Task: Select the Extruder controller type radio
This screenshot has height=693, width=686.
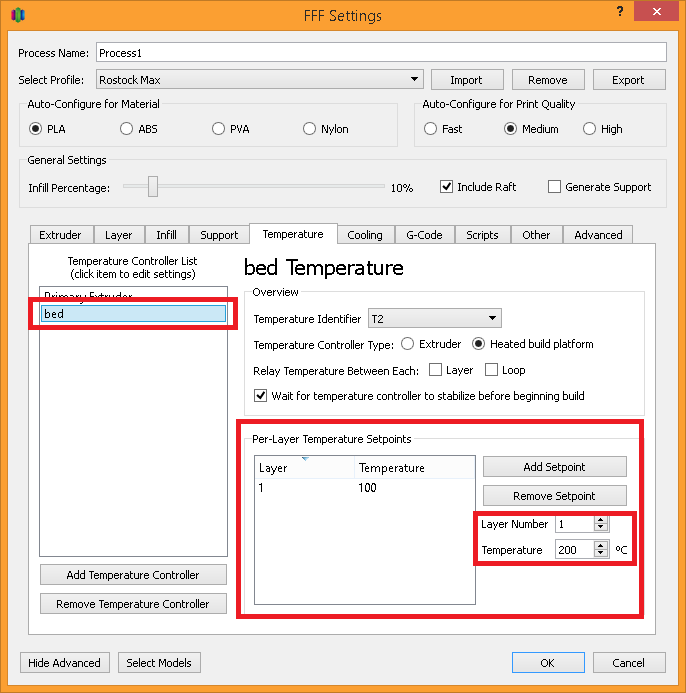Action: pyautogui.click(x=407, y=344)
